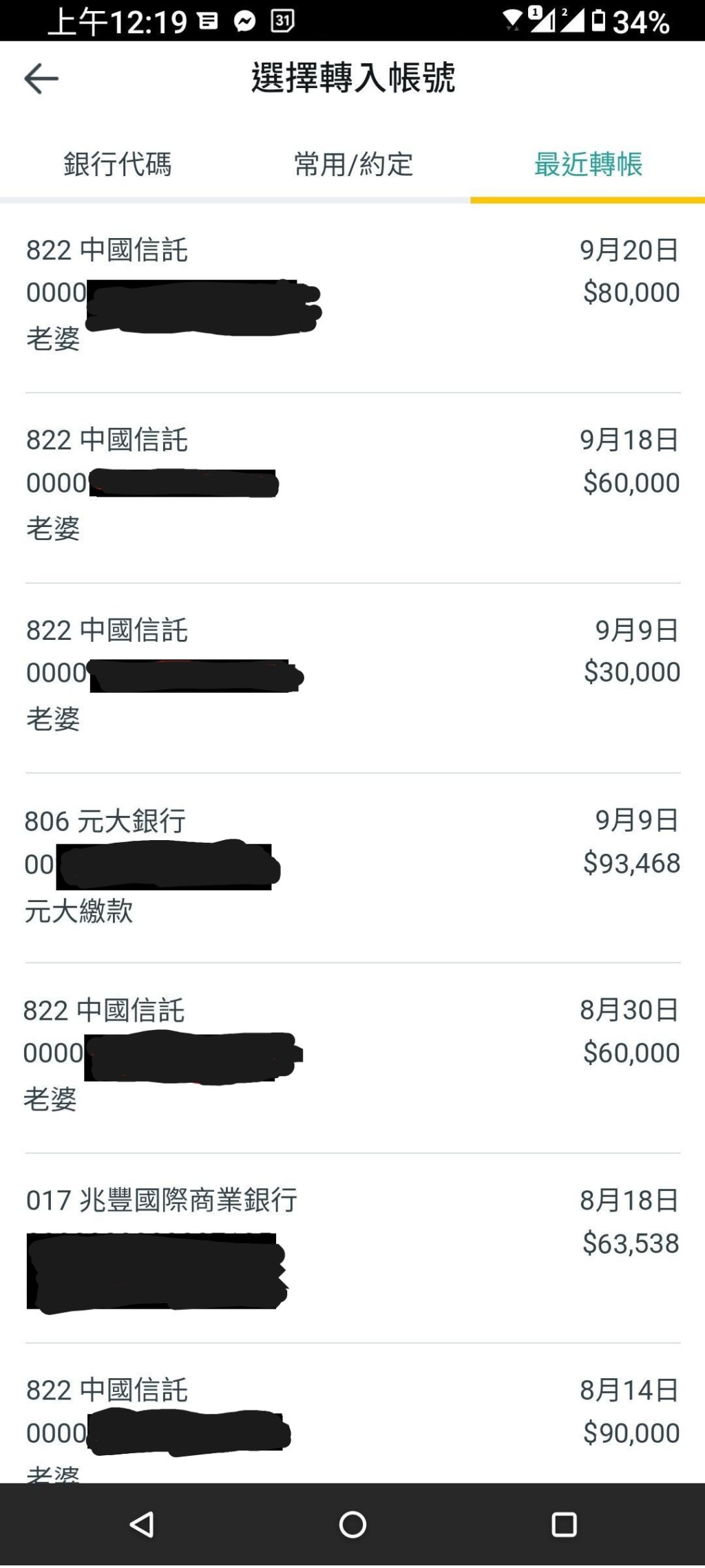705x1568 pixels.
Task: Select the 9月20日 $80,000 transfer entry
Action: coord(352,296)
